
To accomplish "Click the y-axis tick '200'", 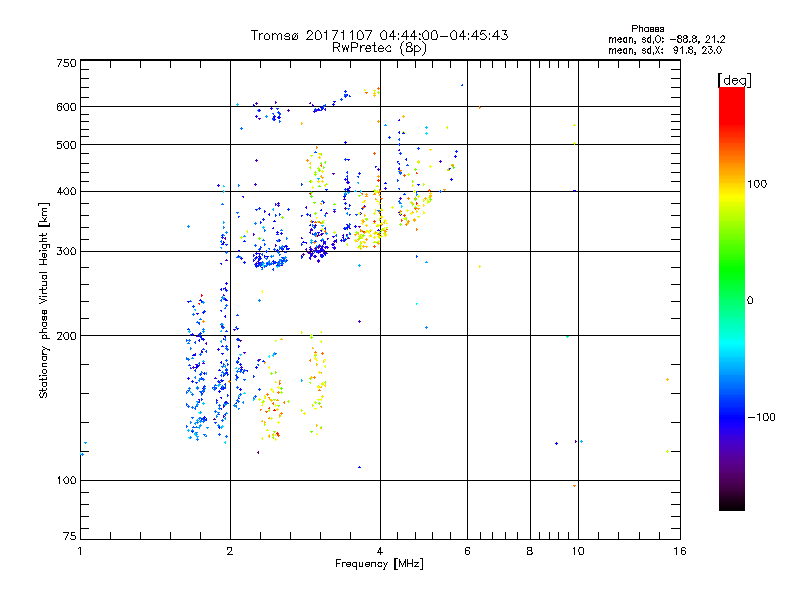I will click(66, 336).
